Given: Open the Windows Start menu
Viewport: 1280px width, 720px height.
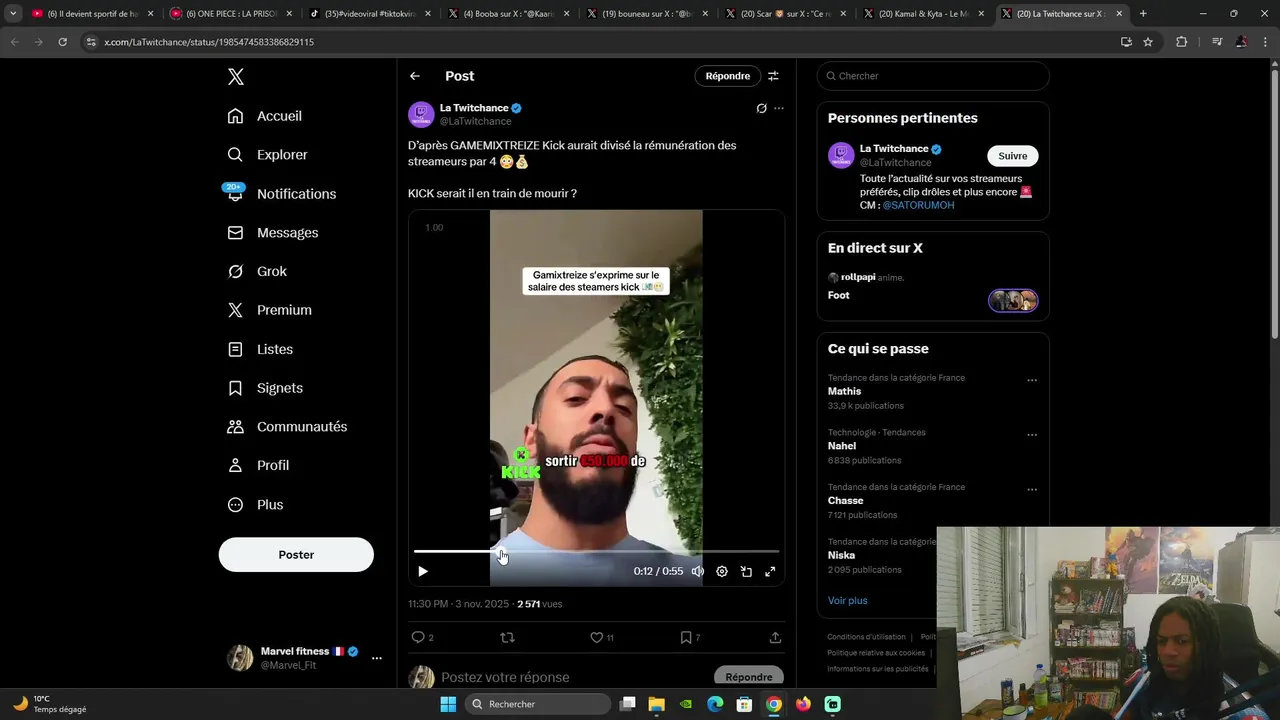Looking at the screenshot, I should [448, 704].
